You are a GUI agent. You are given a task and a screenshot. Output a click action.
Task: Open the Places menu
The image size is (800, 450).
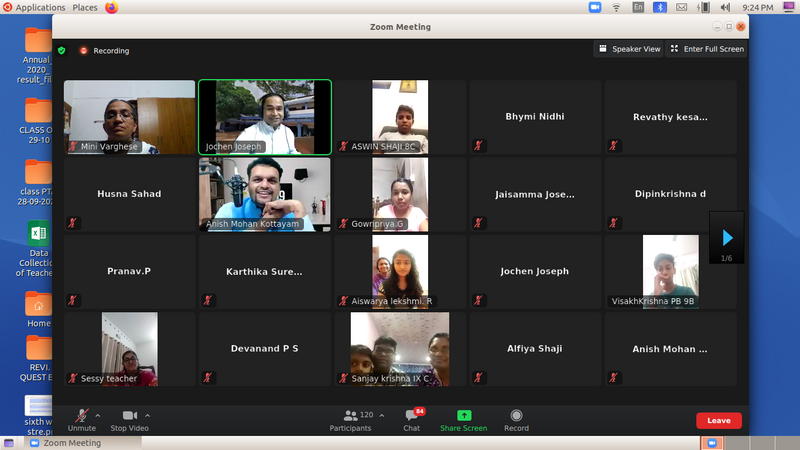pos(85,7)
